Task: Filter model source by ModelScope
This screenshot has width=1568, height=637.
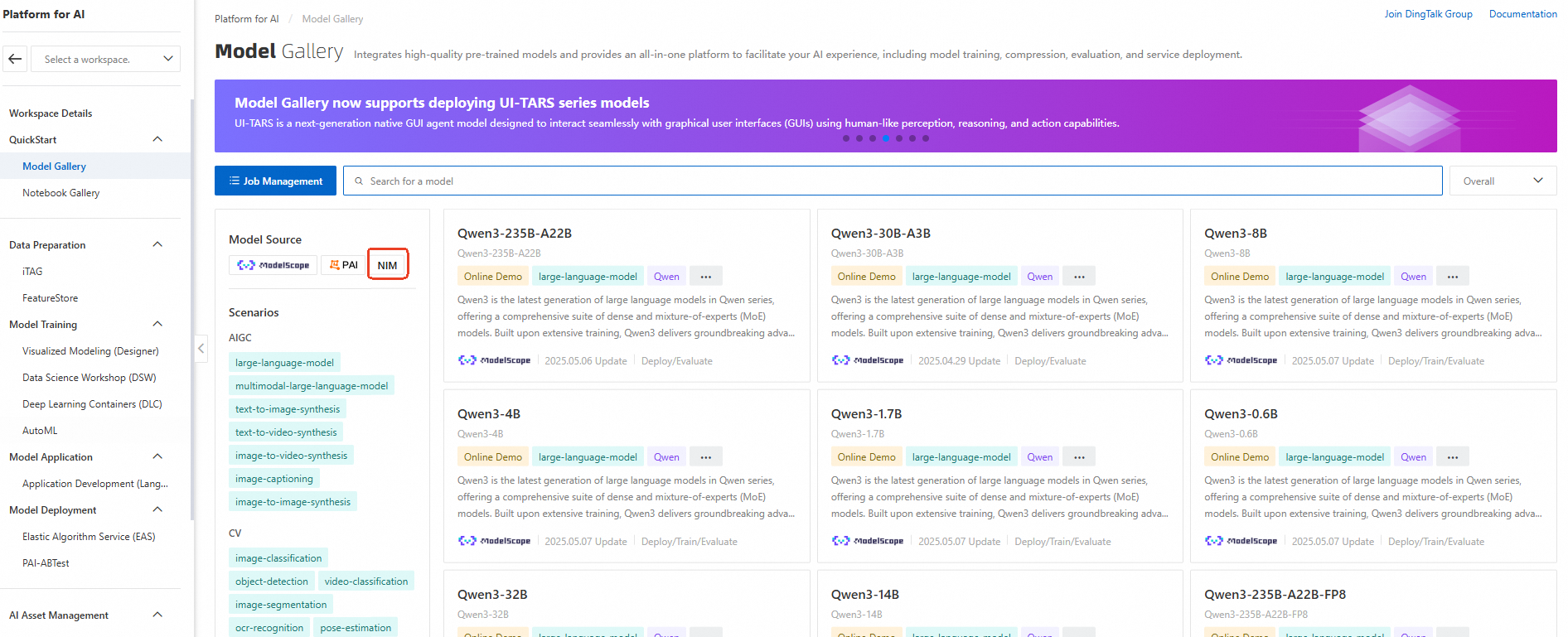Action: pyautogui.click(x=273, y=265)
